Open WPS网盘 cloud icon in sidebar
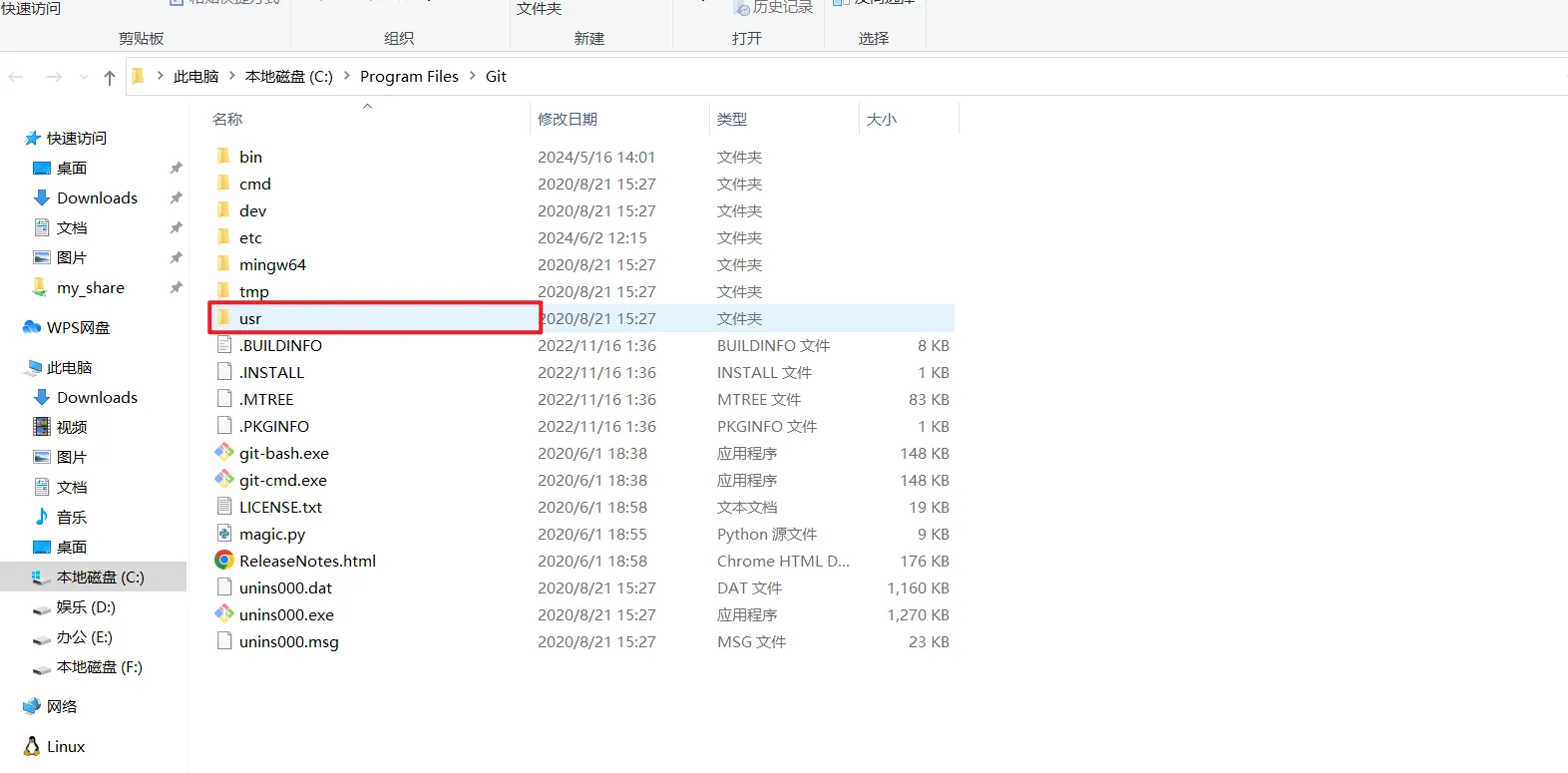This screenshot has width=1568, height=773. coord(32,327)
